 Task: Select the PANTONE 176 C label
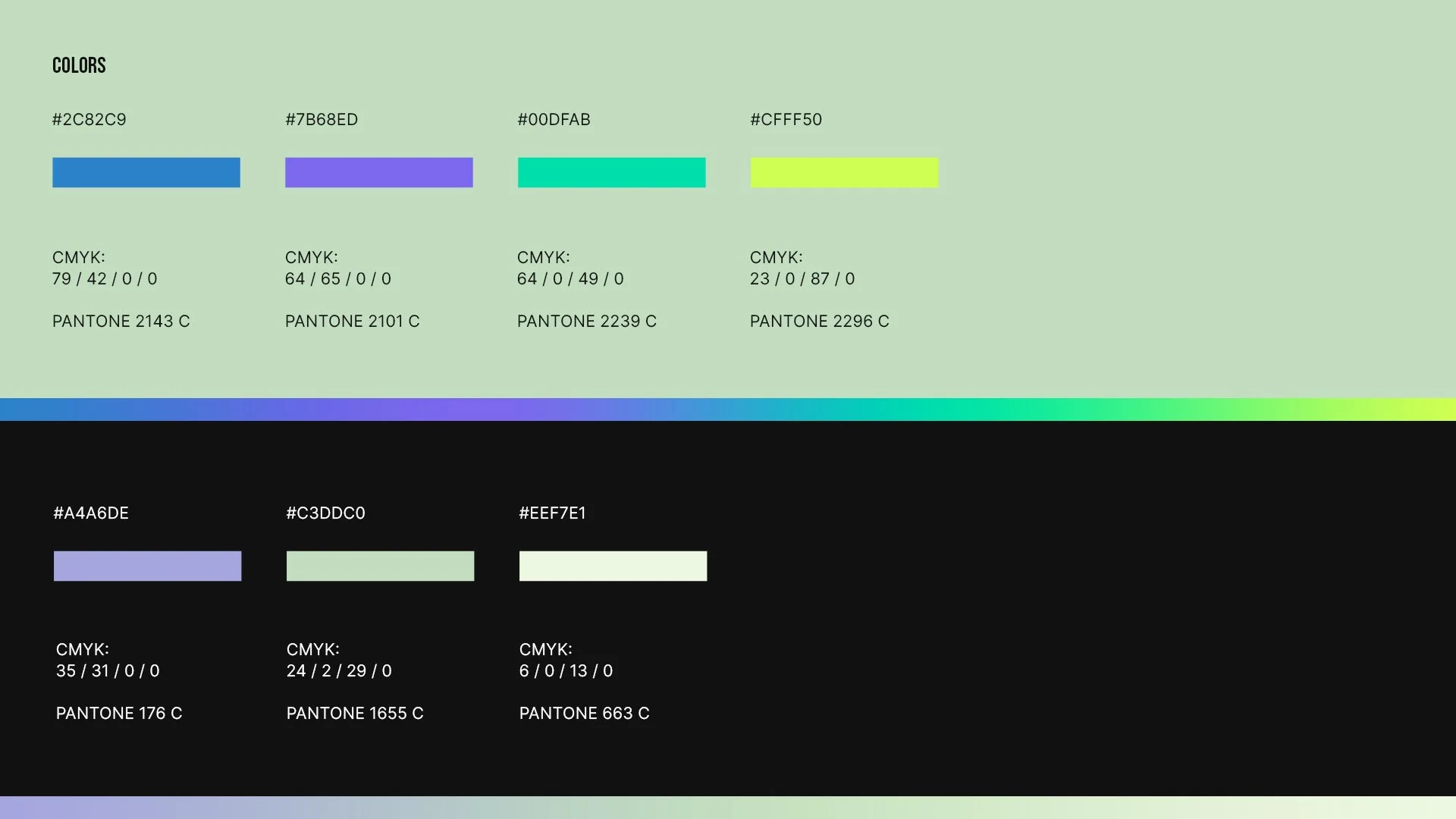click(x=119, y=713)
